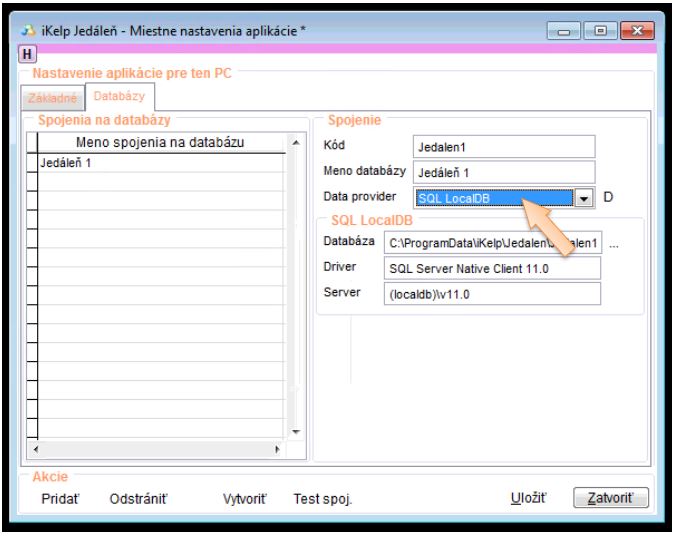The height and width of the screenshot is (537, 673).
Task: Click the list's horizontal scrollbar right arrow
Action: tap(278, 449)
